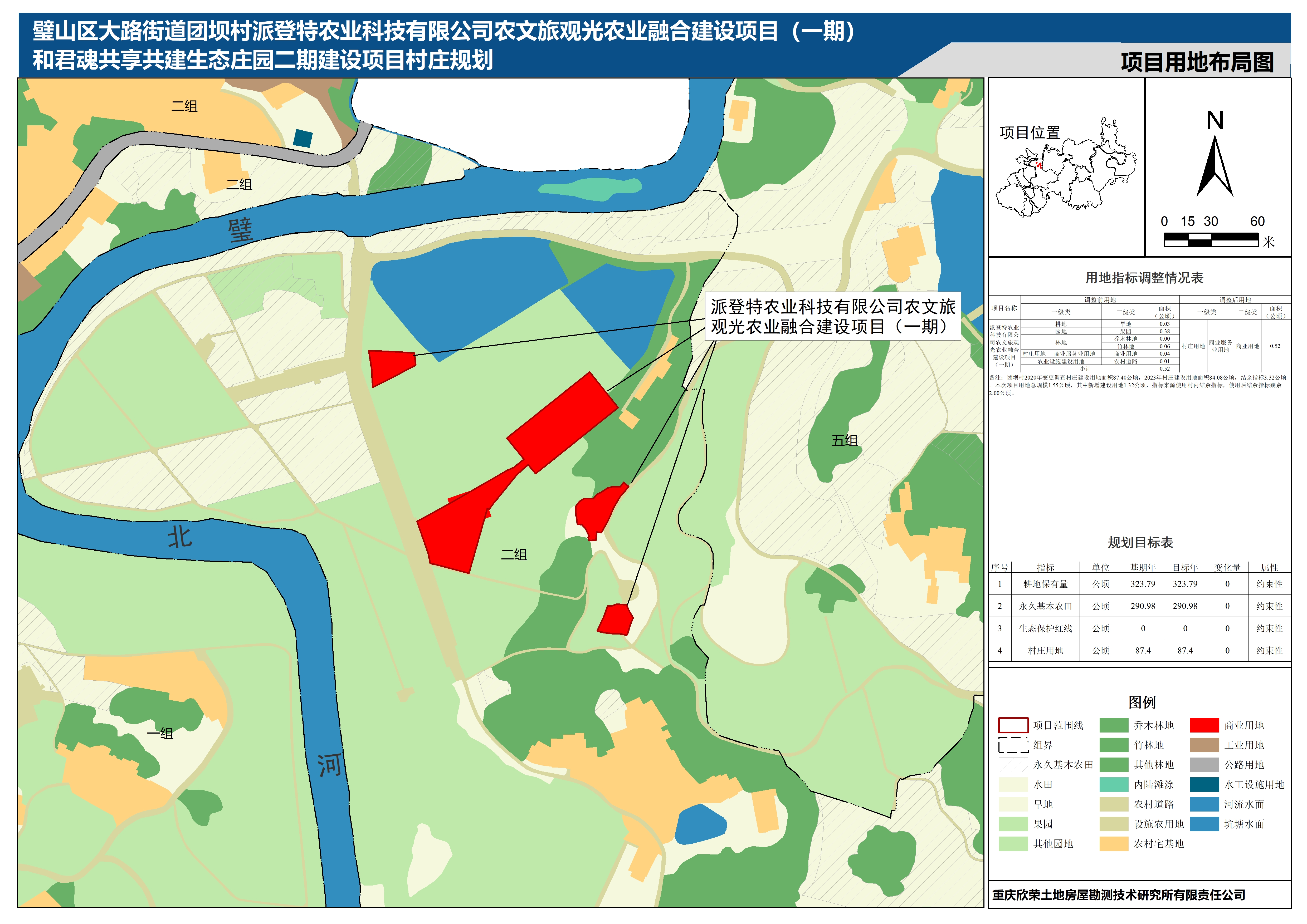Select the 永久基本农田 hatched legend swatch
This screenshot has width=1307, height=924.
point(1013,765)
